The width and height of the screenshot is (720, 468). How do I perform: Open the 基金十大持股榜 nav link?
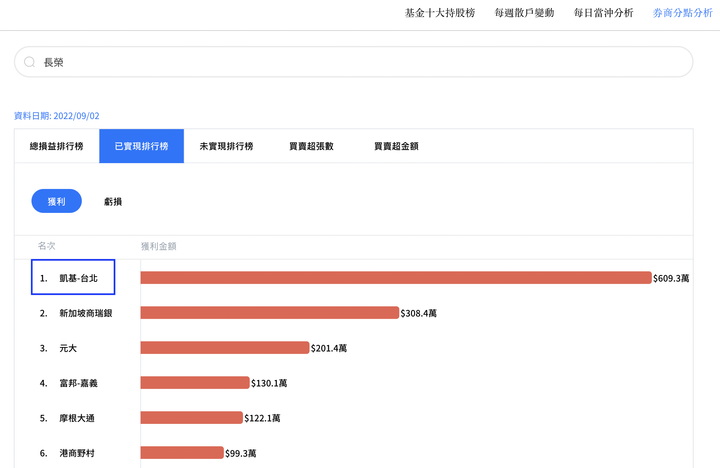[439, 13]
